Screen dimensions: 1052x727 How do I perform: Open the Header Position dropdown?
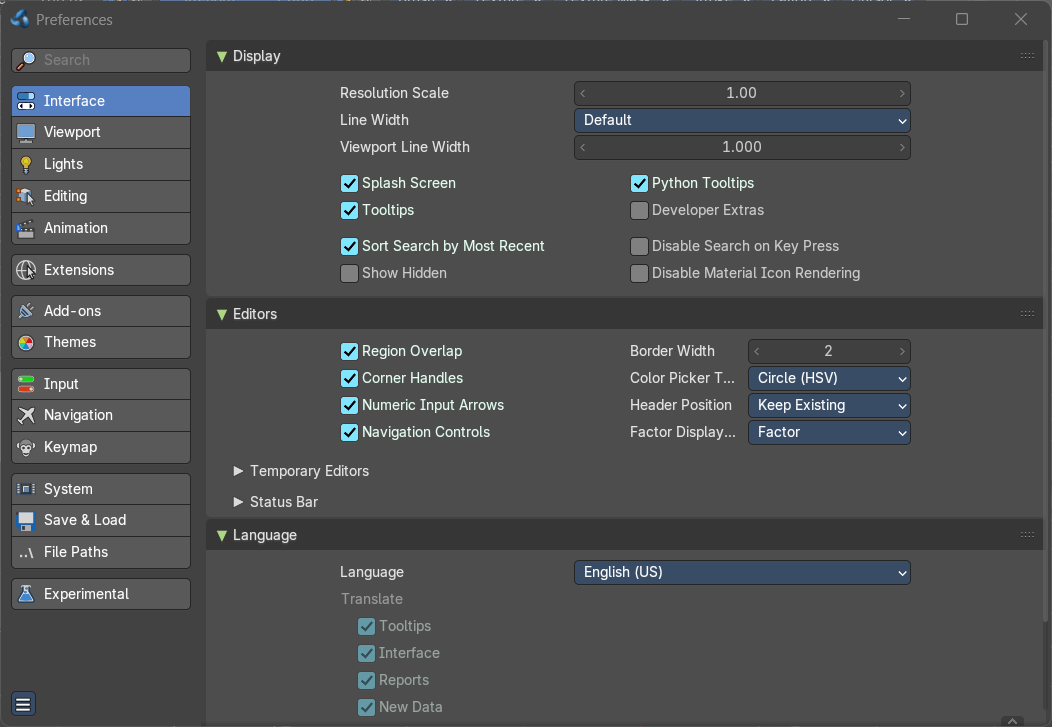pyautogui.click(x=829, y=405)
